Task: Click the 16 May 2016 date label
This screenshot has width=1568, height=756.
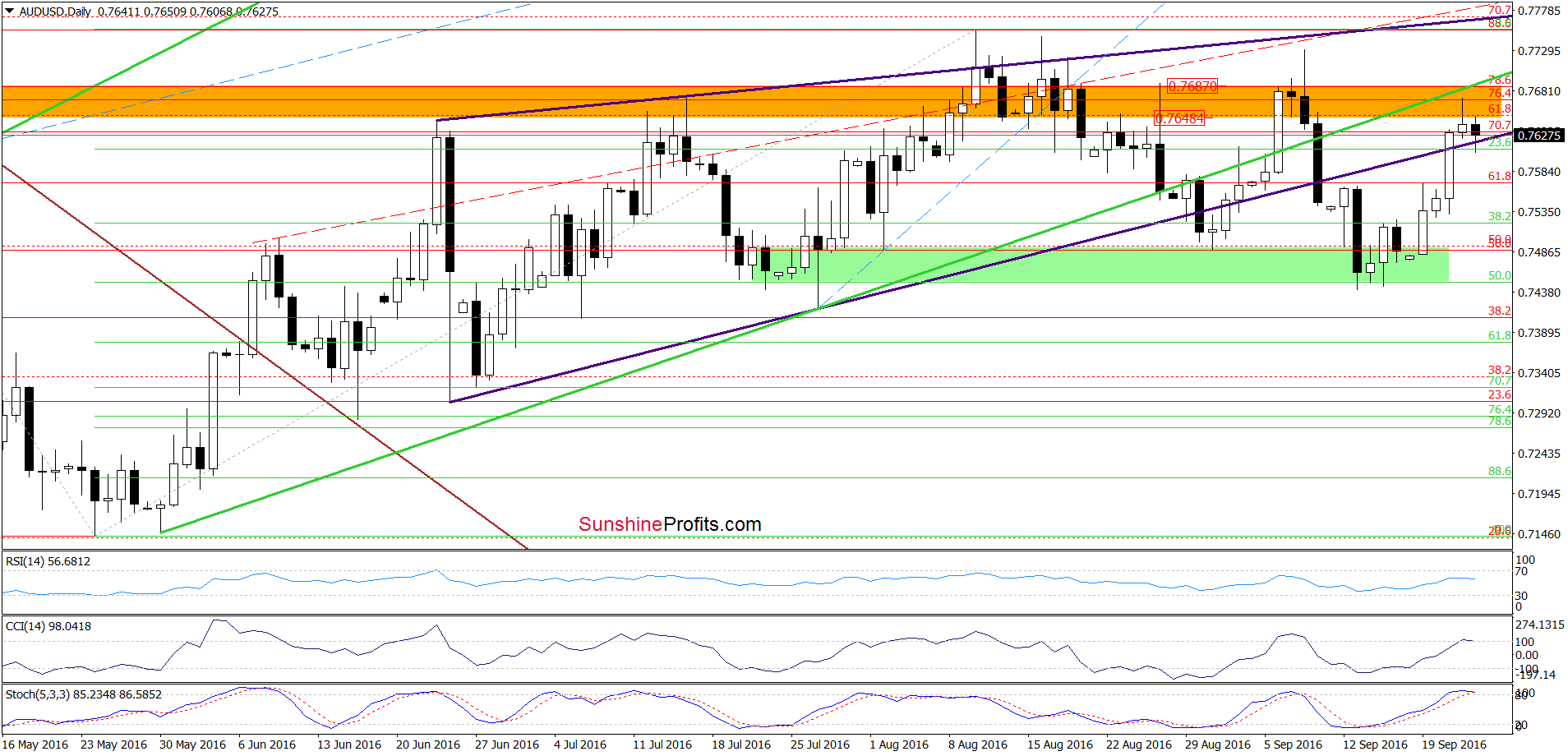Action: [35, 744]
